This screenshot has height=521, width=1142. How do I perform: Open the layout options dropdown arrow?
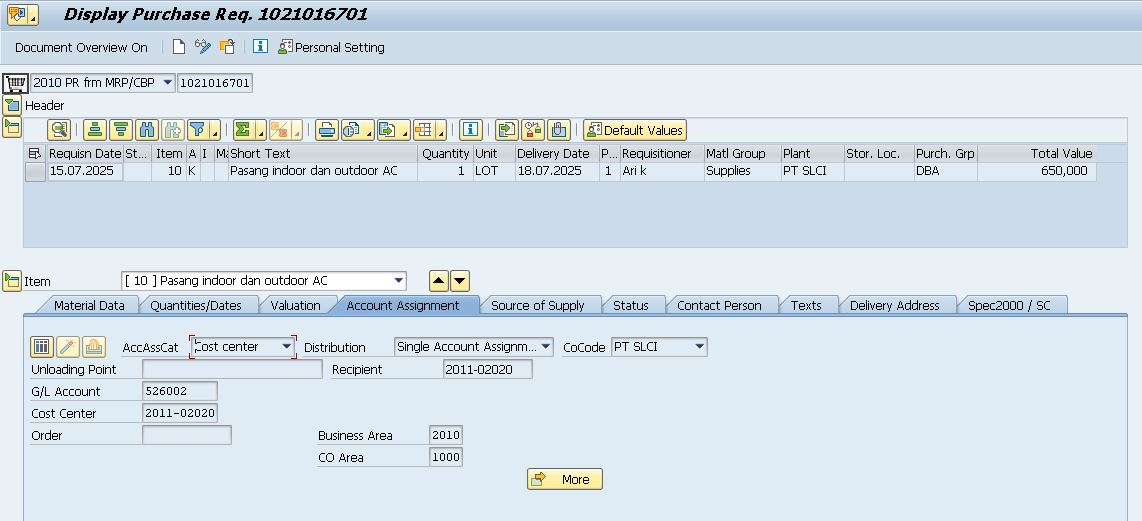(x=441, y=131)
